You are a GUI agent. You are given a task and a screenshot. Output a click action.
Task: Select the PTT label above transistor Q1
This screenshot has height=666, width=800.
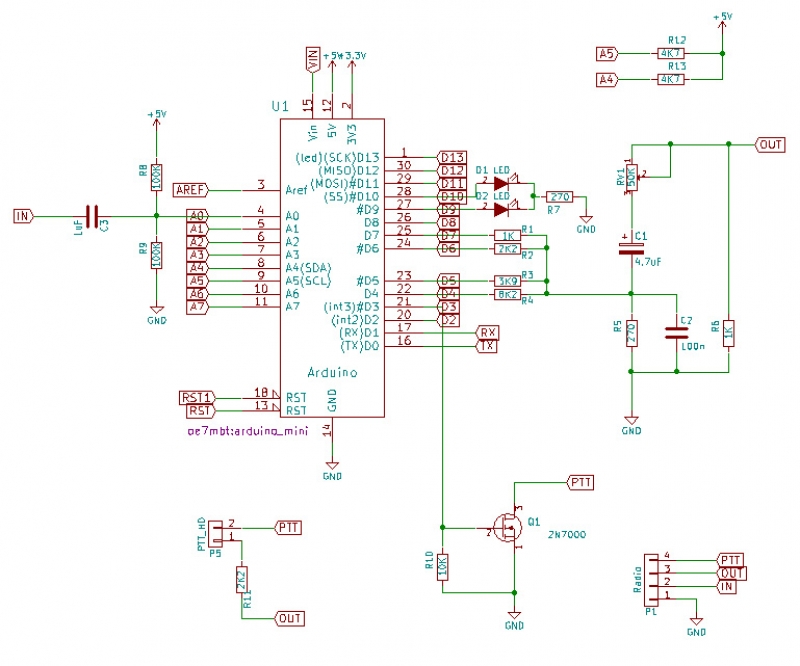(x=581, y=482)
